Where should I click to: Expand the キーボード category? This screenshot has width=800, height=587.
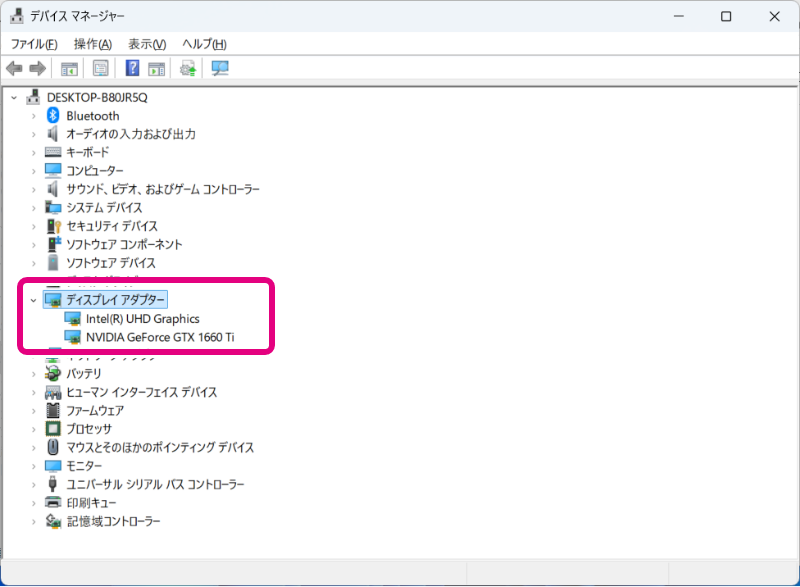pos(33,153)
